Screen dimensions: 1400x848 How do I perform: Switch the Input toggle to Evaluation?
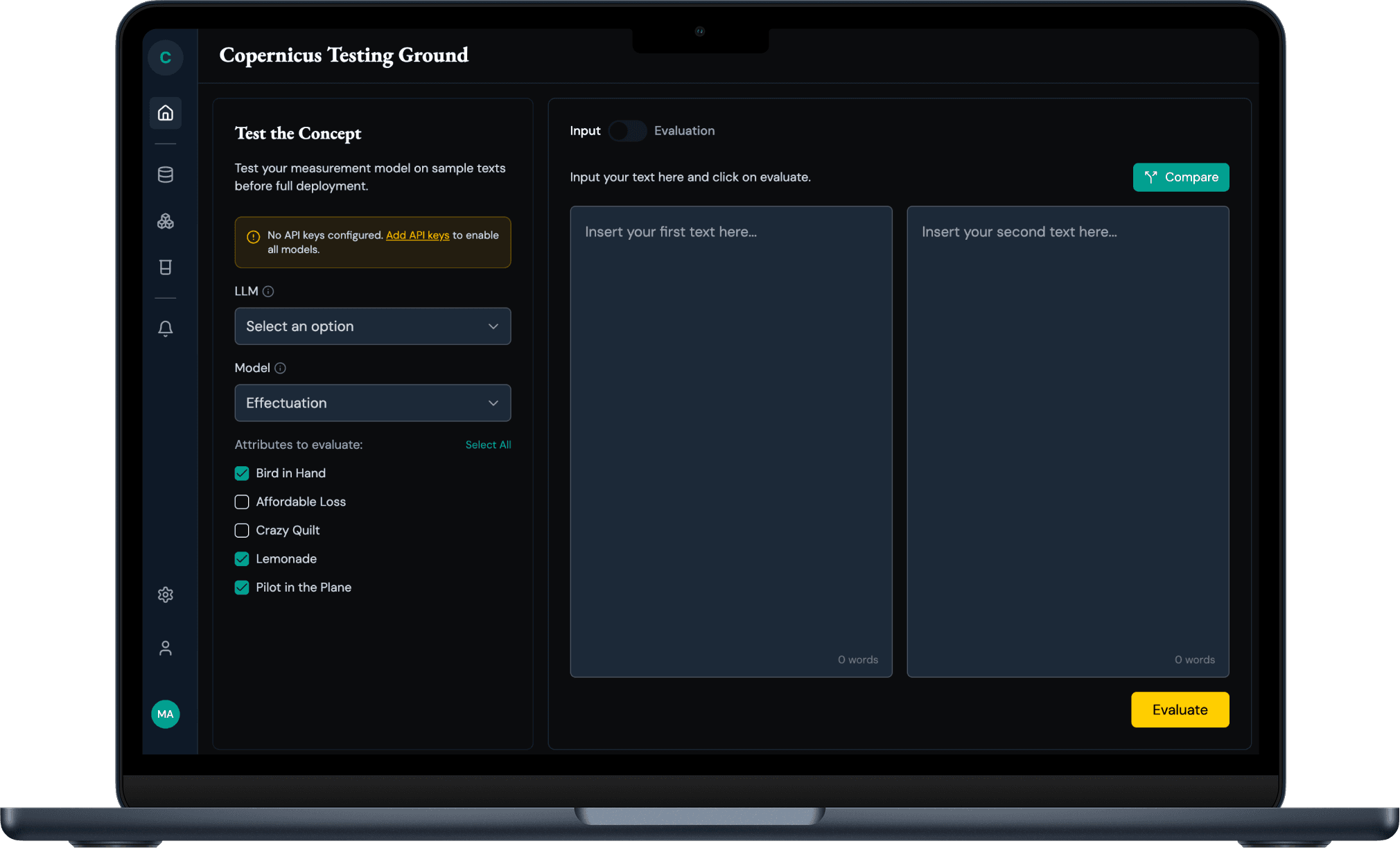click(627, 131)
